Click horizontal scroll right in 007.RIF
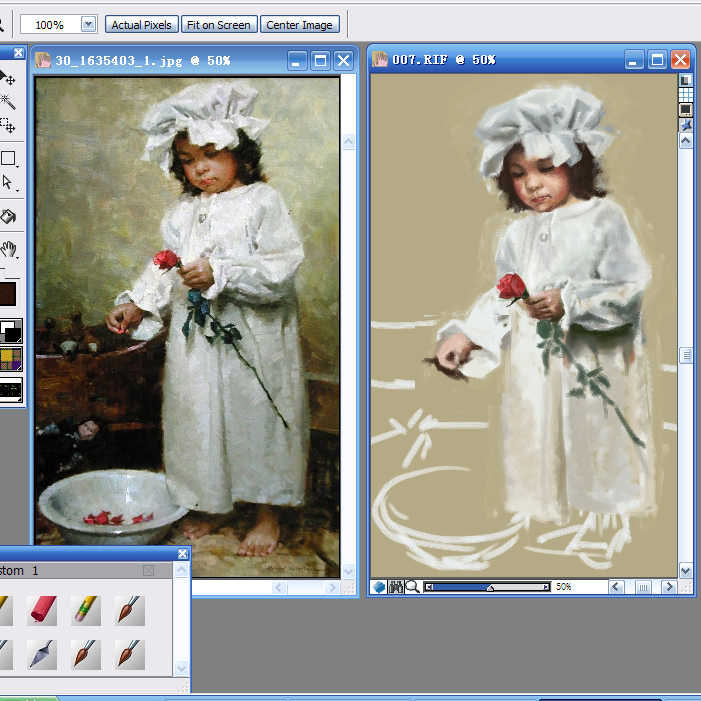Screen dimensions: 701x701 coord(669,587)
